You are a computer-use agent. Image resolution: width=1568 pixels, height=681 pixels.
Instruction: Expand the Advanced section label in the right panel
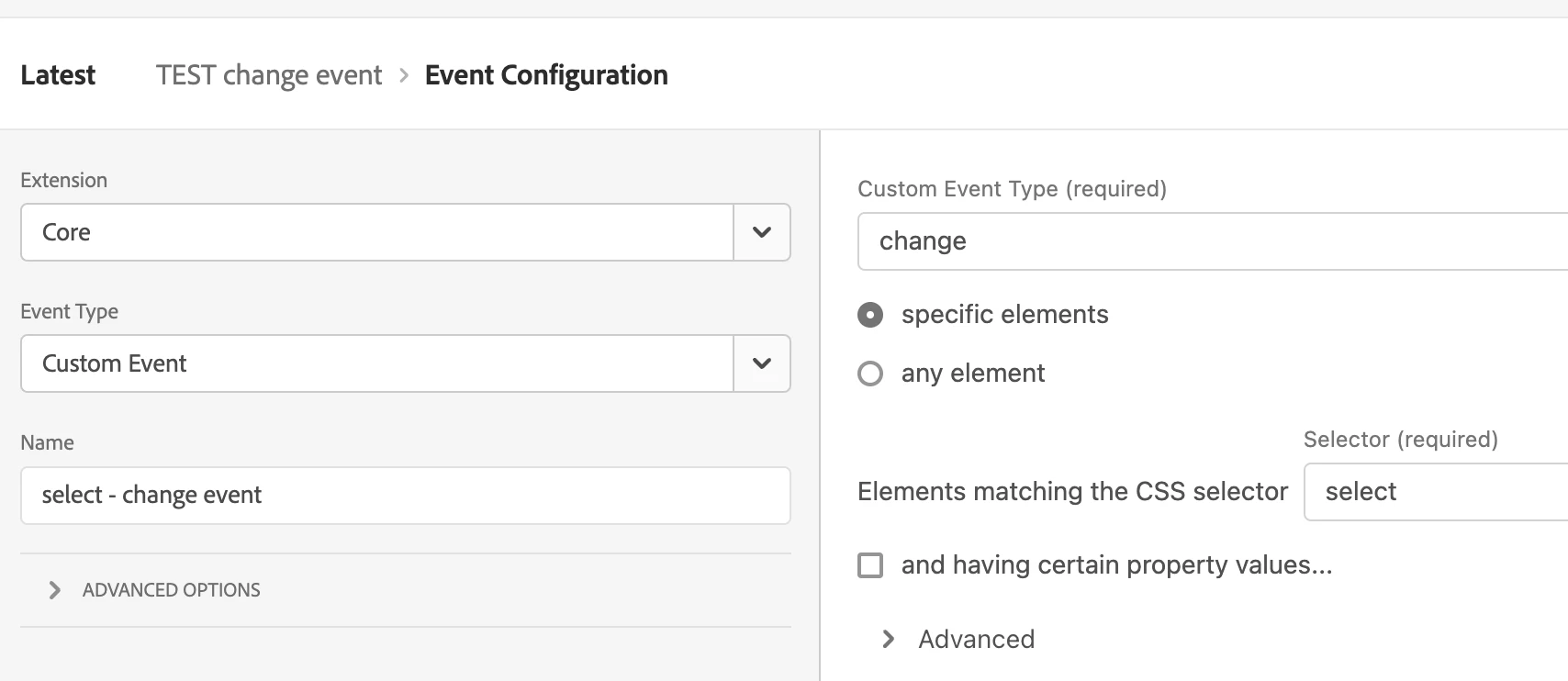pyautogui.click(x=976, y=640)
